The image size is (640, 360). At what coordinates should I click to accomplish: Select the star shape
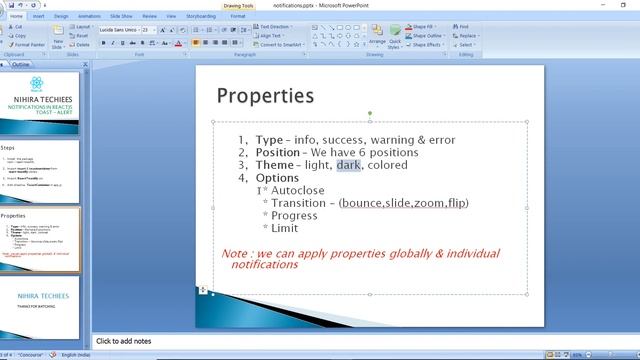[356, 44]
